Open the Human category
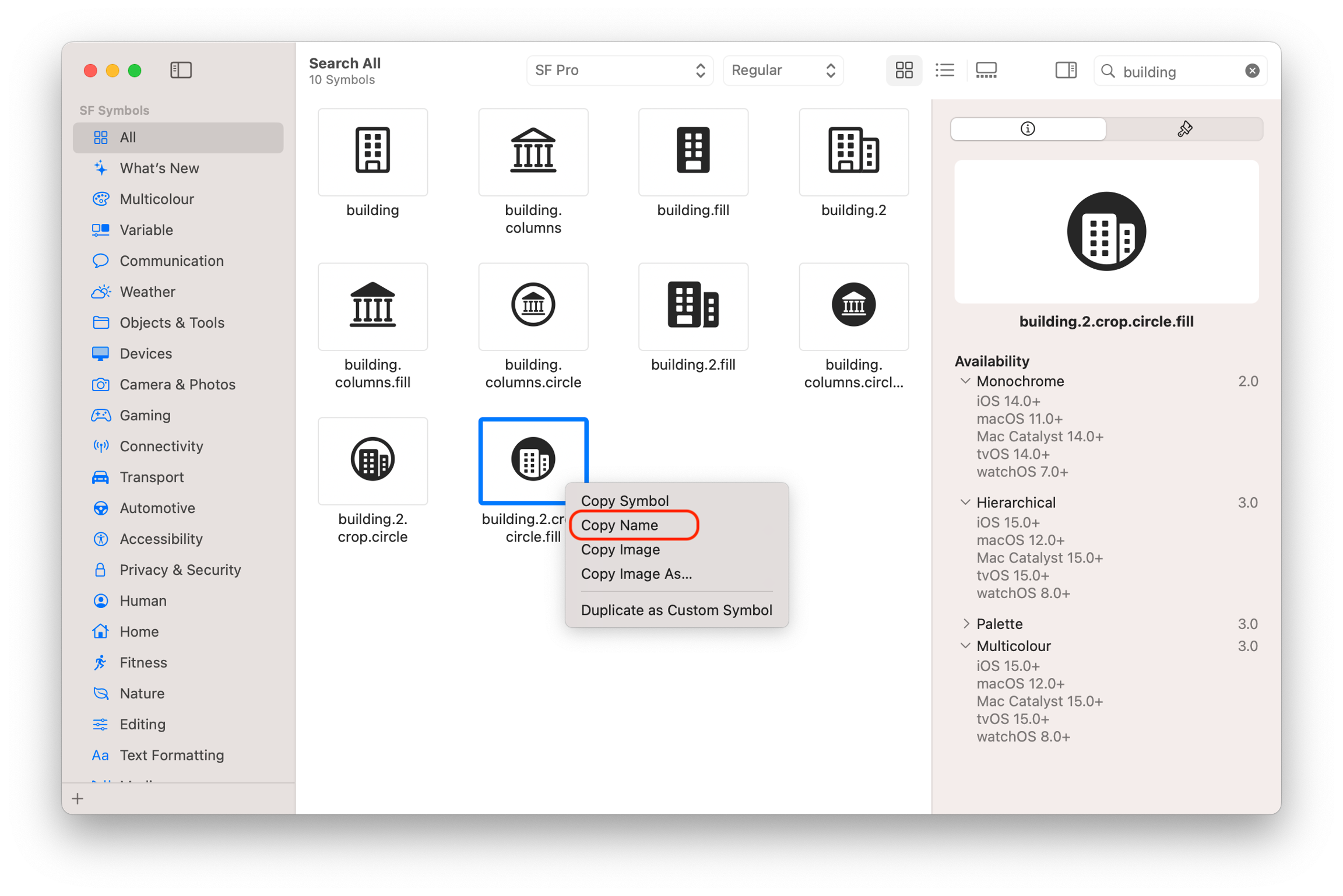 click(178, 601)
